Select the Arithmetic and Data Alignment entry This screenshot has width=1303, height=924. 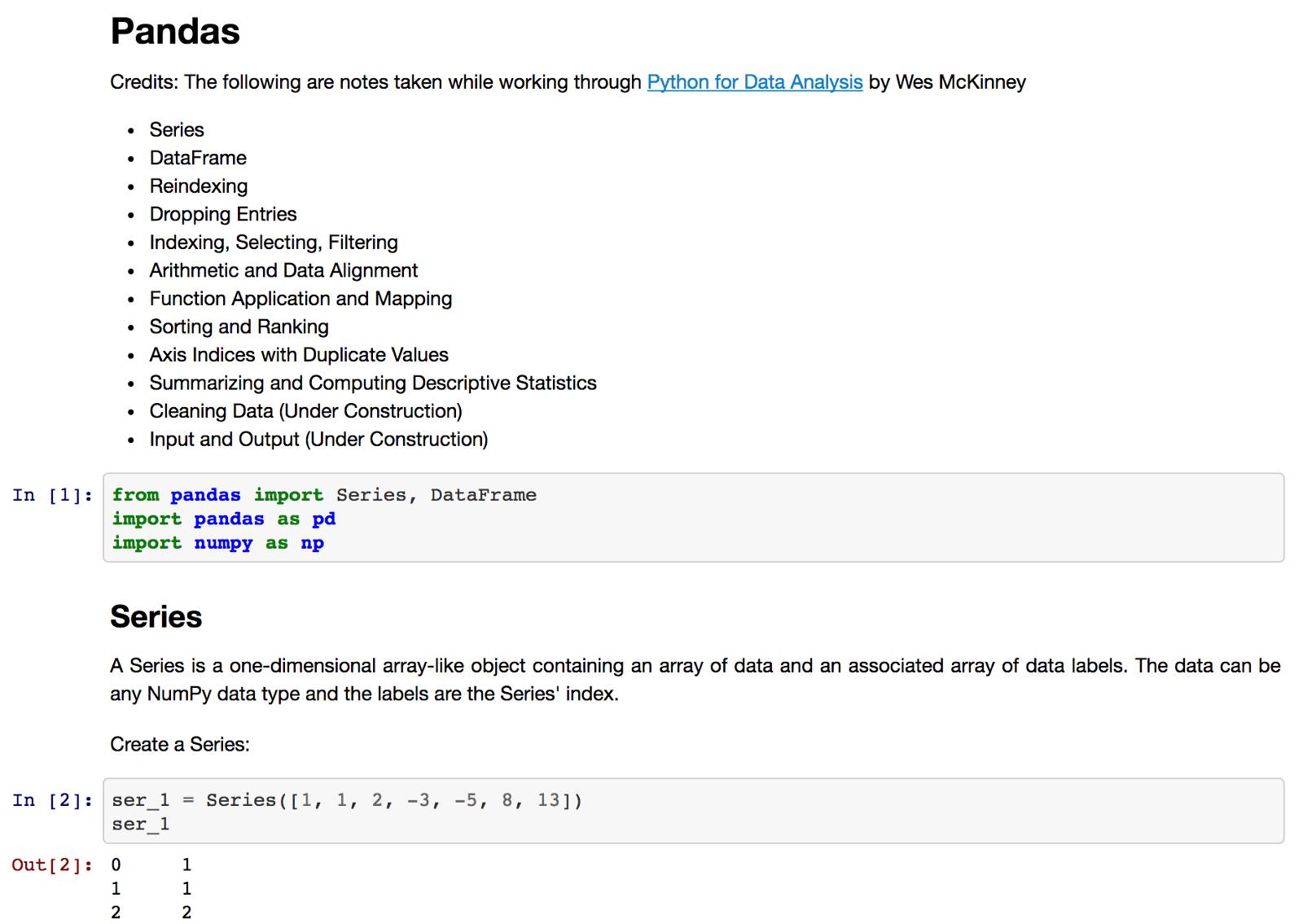(283, 270)
